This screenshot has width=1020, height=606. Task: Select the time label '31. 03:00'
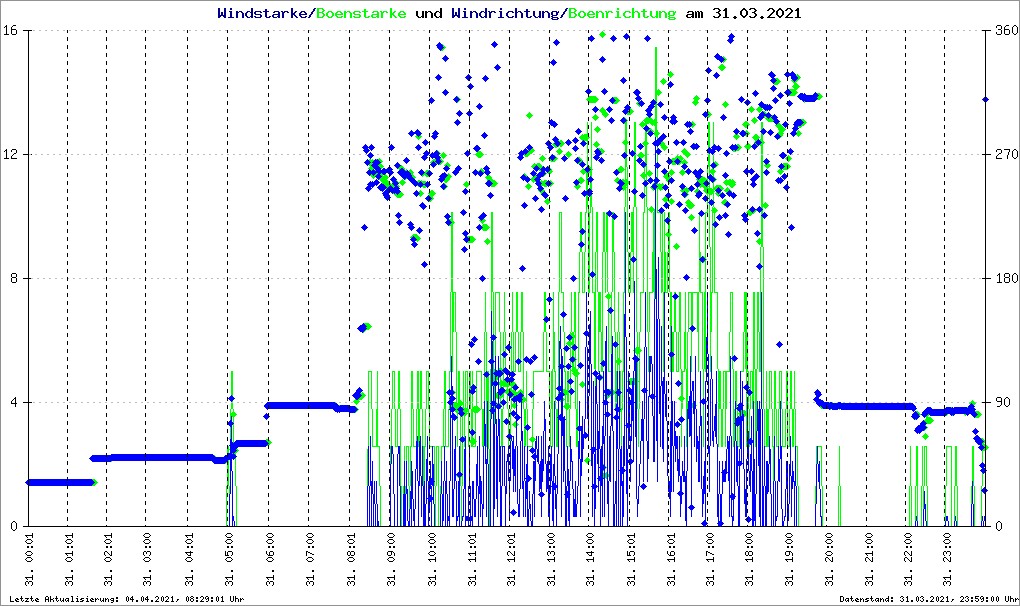pos(146,559)
